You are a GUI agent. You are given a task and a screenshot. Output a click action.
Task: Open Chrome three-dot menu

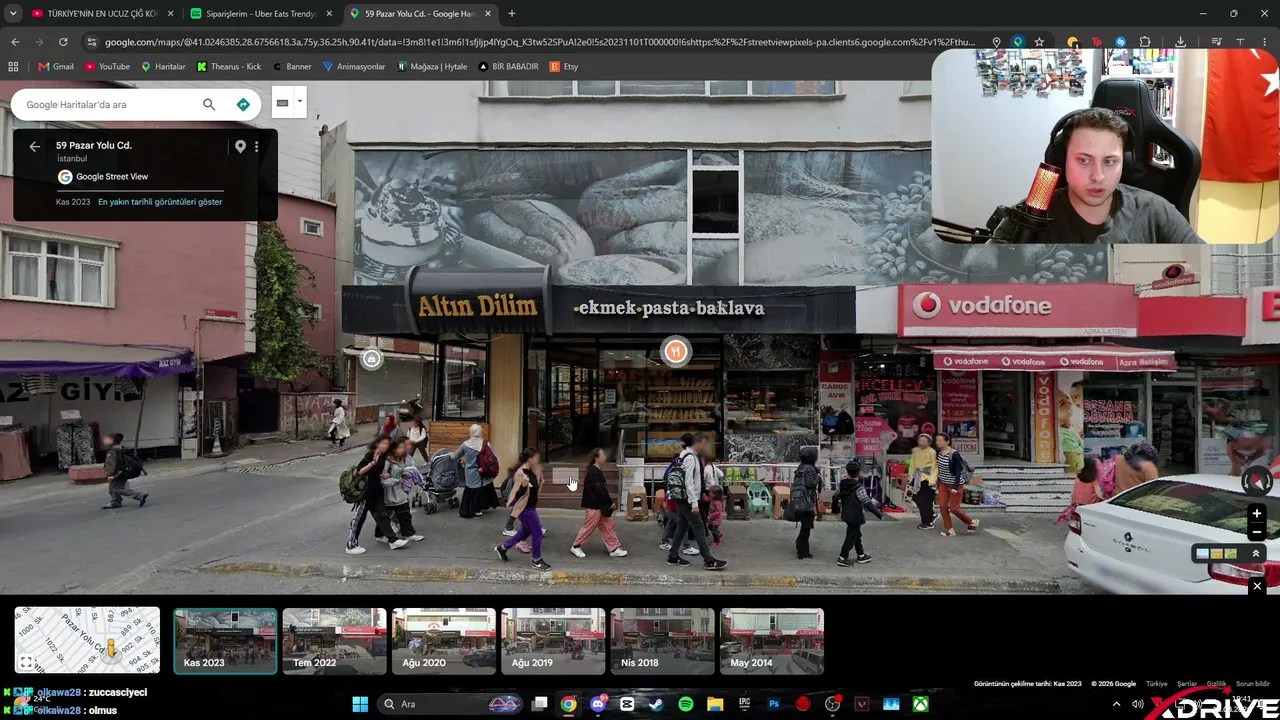coord(1264,42)
